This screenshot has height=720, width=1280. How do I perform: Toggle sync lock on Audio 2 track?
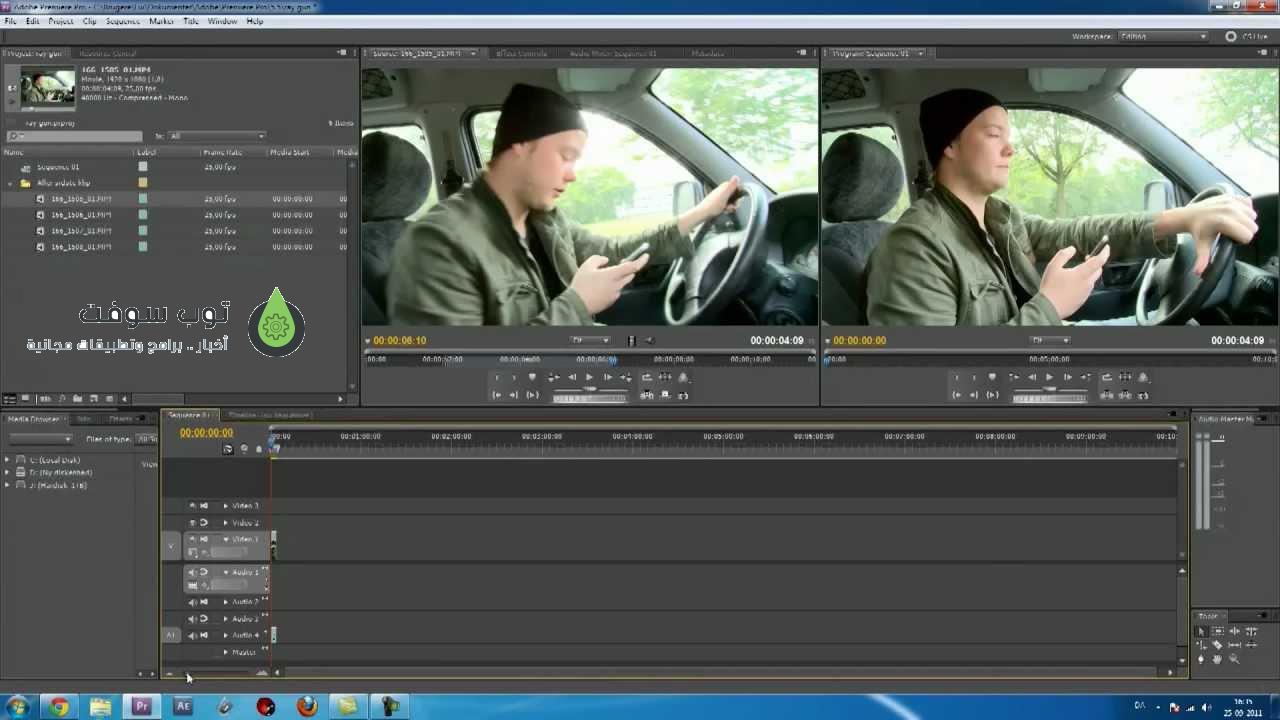click(x=203, y=602)
